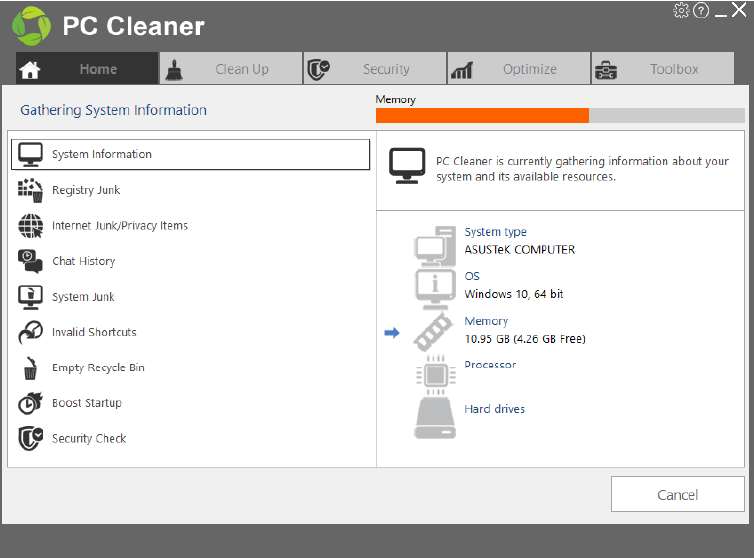
Task: Click the System type computer icon
Action: pos(435,246)
